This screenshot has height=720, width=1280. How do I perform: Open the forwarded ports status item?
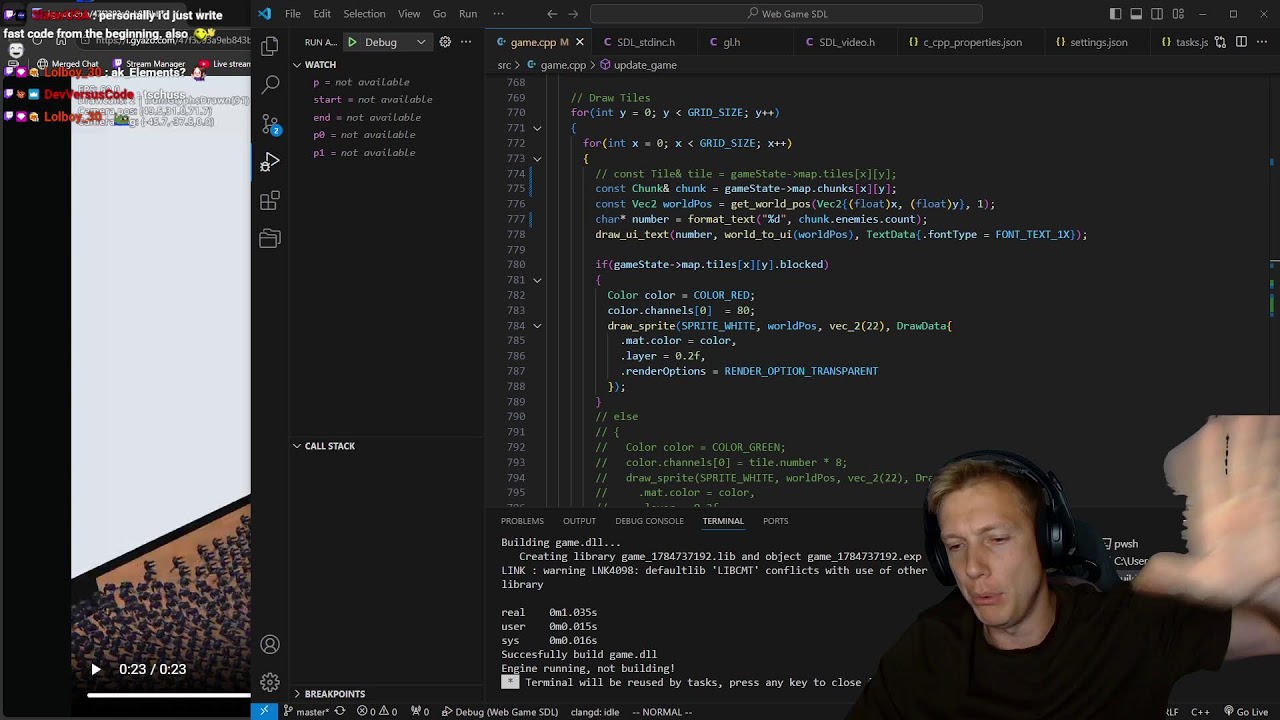pyautogui.click(x=420, y=712)
